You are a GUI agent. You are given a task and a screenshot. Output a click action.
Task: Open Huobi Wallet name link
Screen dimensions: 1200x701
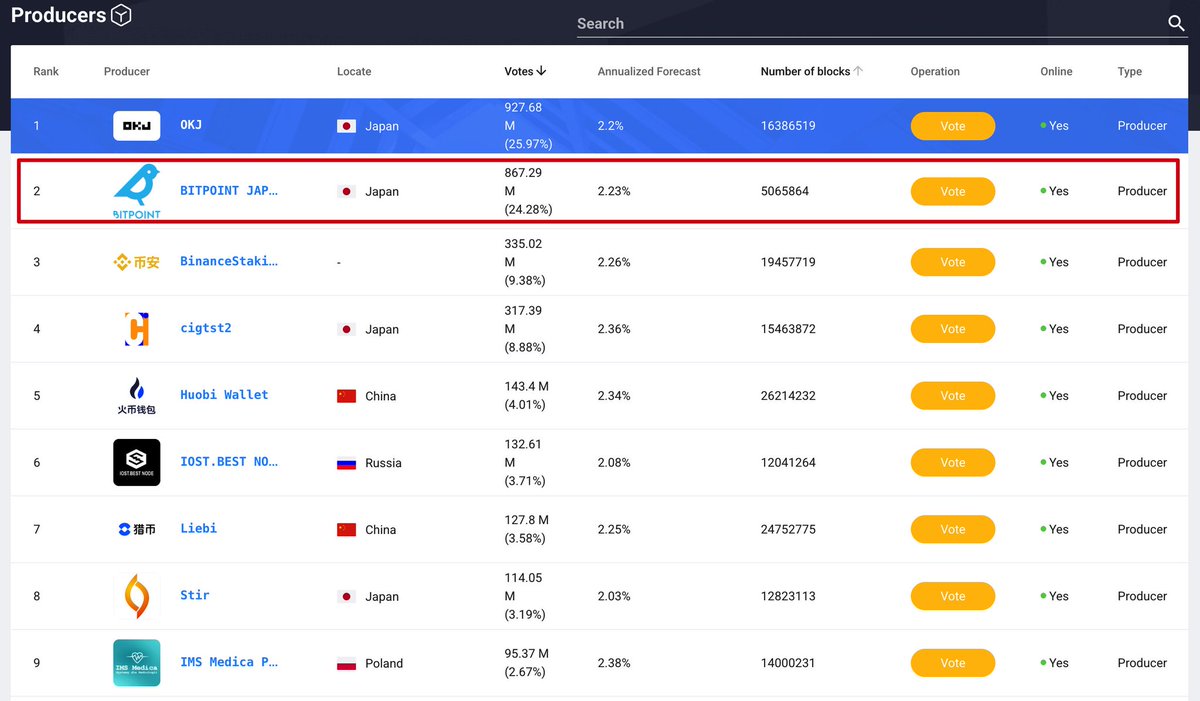[x=224, y=395]
